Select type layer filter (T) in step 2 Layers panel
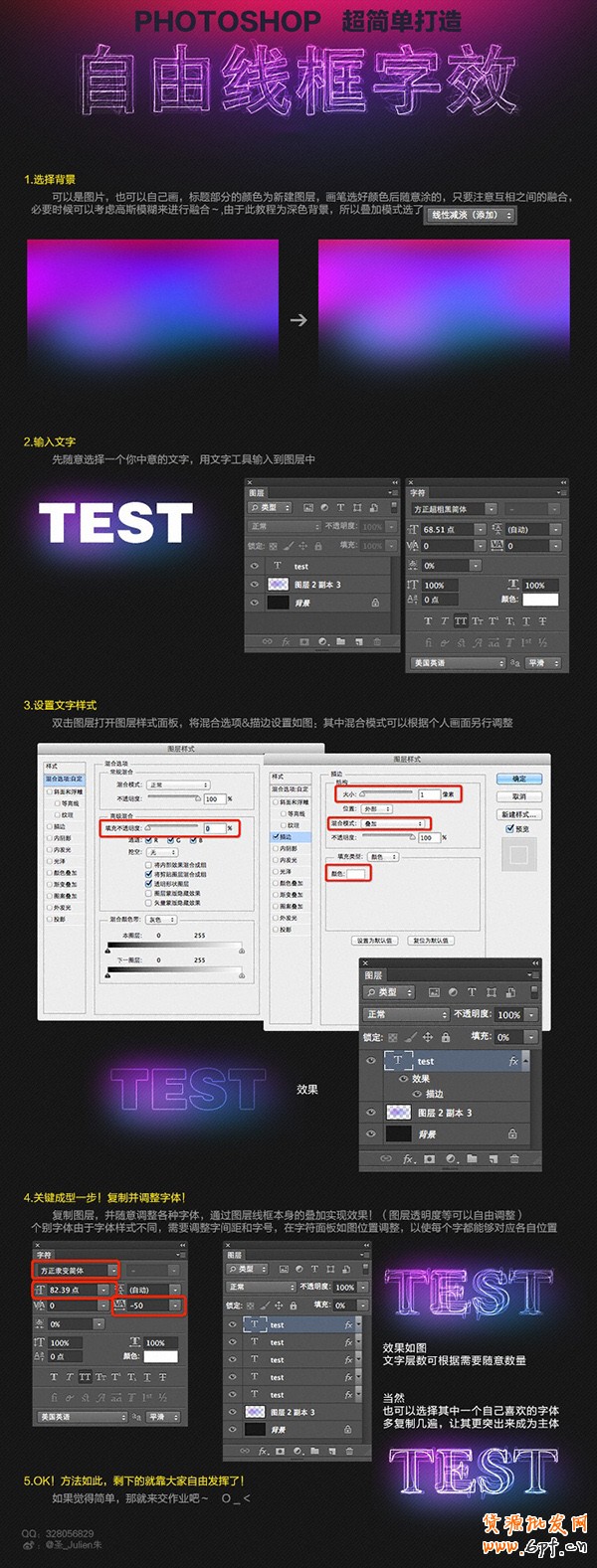The image size is (597, 1568). point(340,507)
